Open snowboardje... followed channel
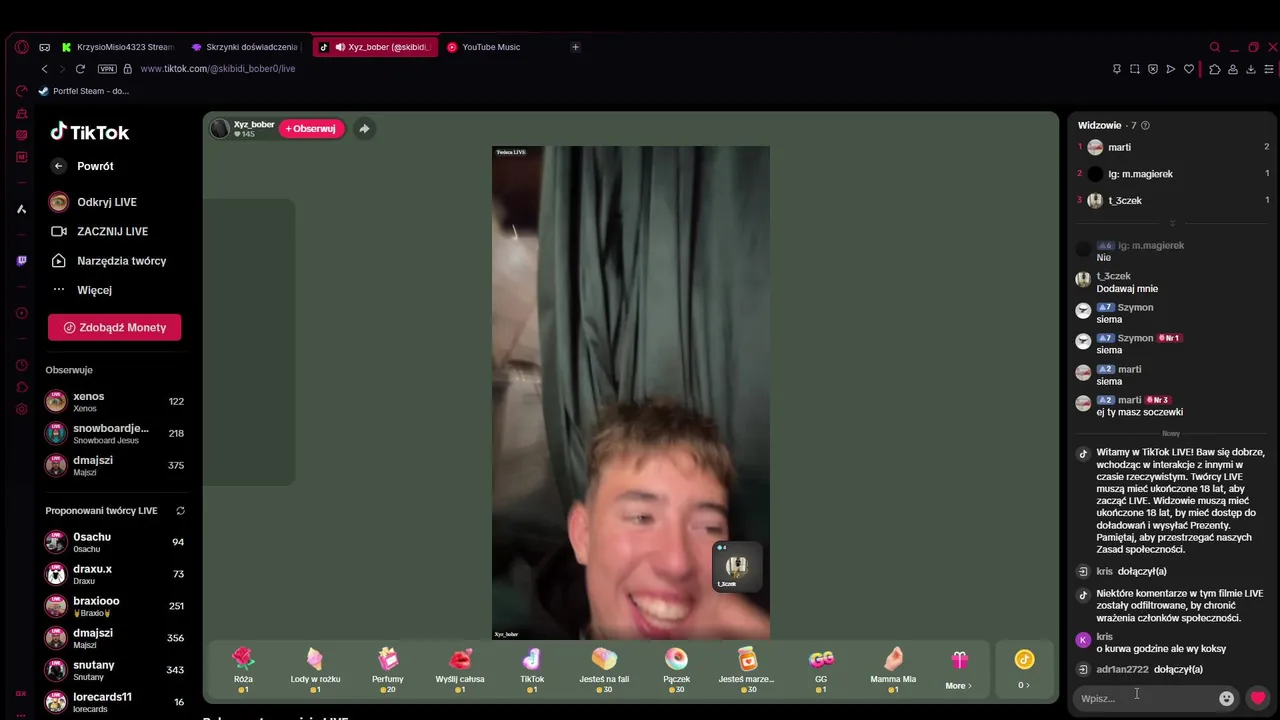This screenshot has width=1280, height=720. 115,433
